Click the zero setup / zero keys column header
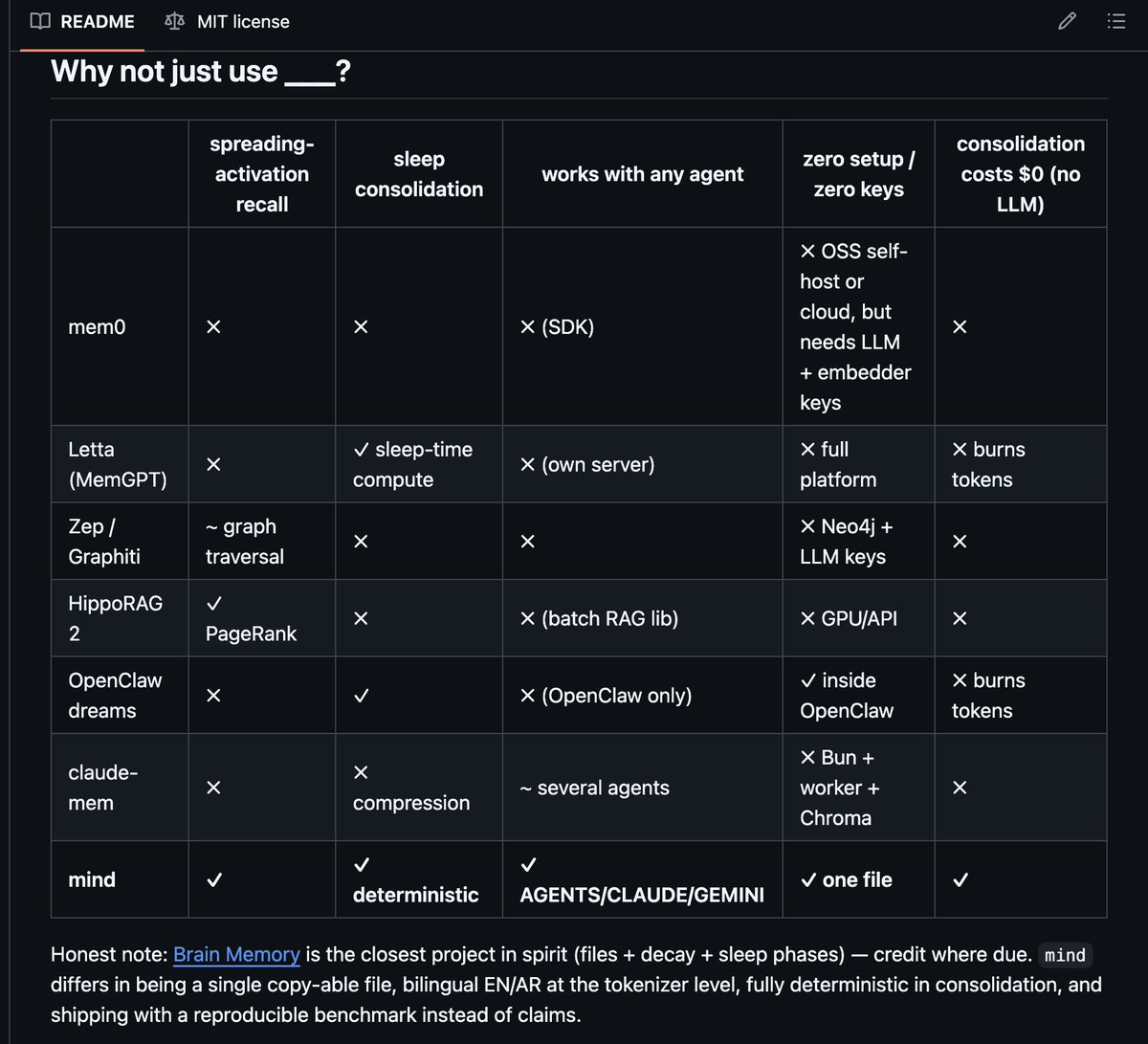Viewport: 1148px width, 1044px height. 858,174
